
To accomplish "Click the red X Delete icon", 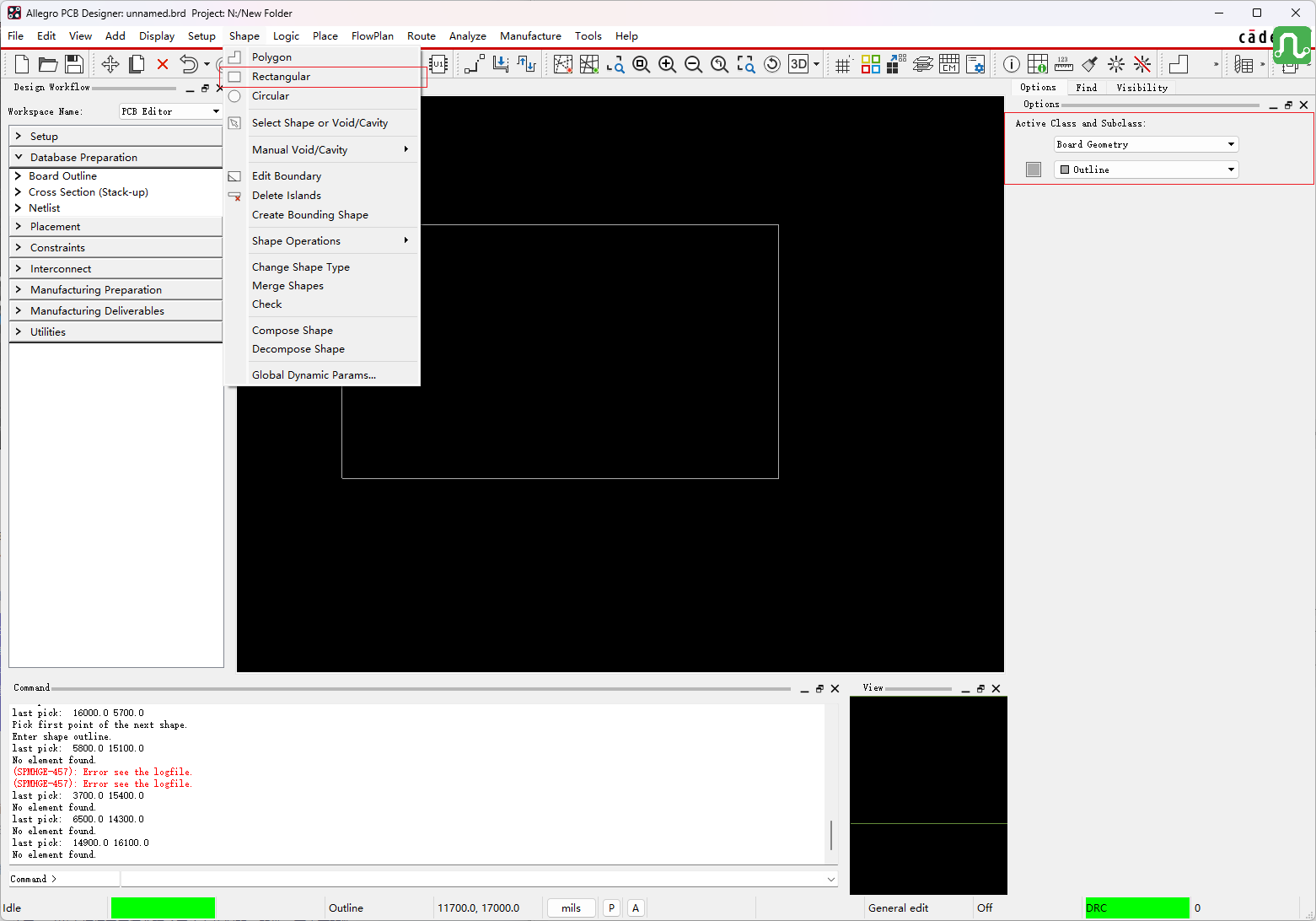I will pyautogui.click(x=163, y=64).
